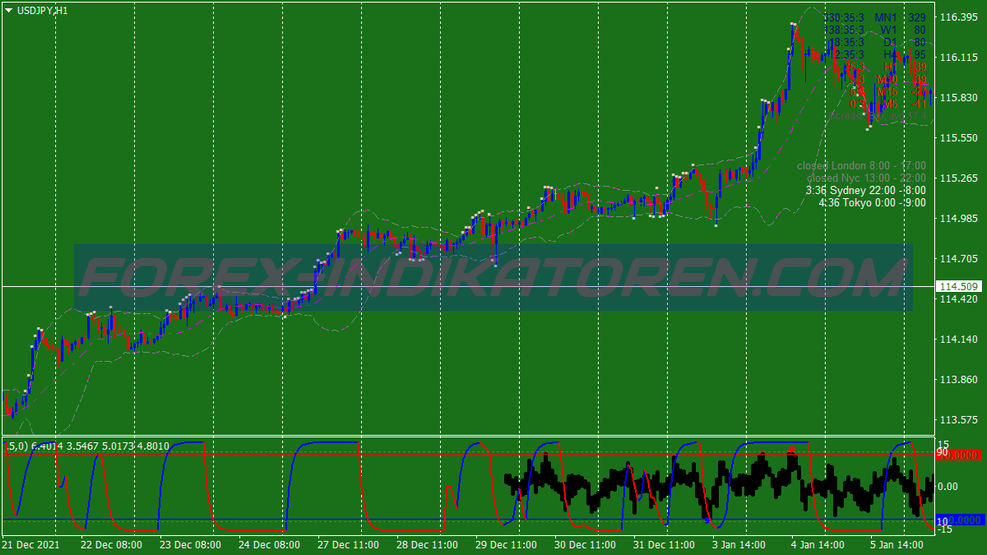The width and height of the screenshot is (987, 555).
Task: Click the Spread avg 17.4 text
Action: [x=878, y=116]
